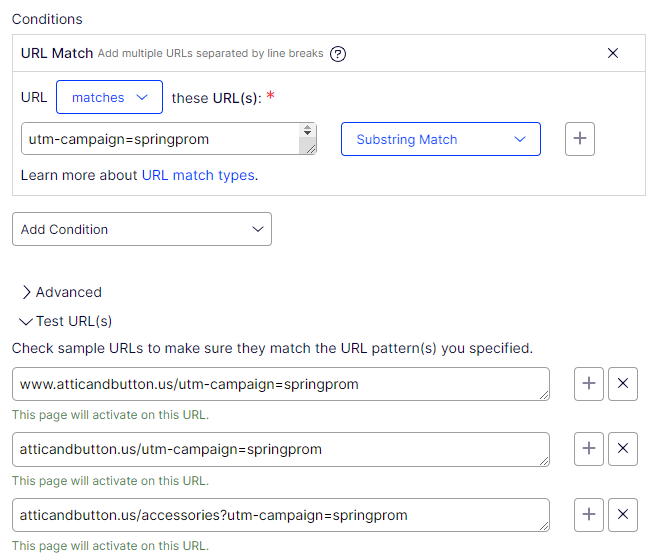Remove the URL Match condition

point(613,53)
